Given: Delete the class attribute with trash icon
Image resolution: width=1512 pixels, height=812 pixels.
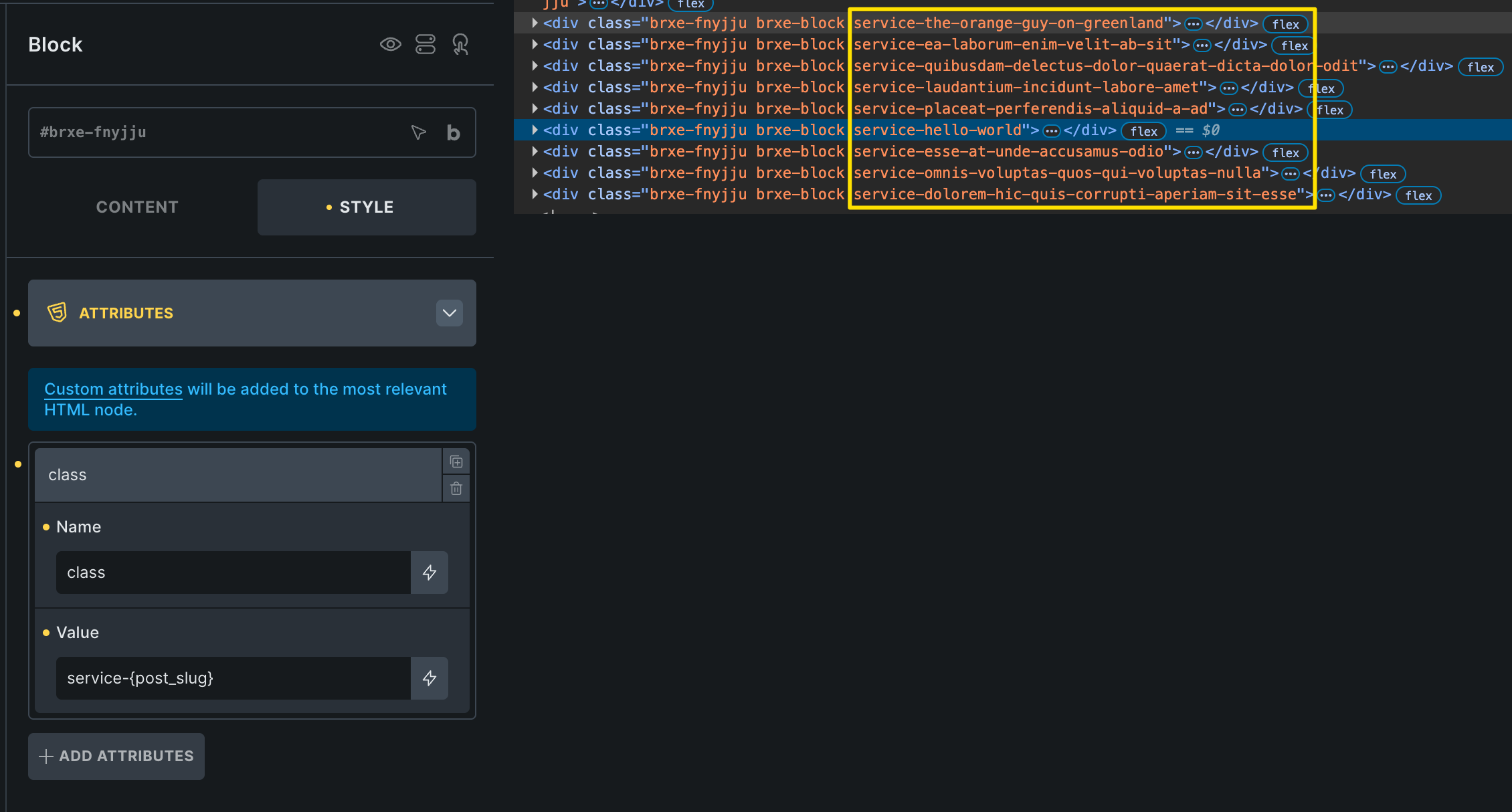Looking at the screenshot, I should tap(456, 489).
